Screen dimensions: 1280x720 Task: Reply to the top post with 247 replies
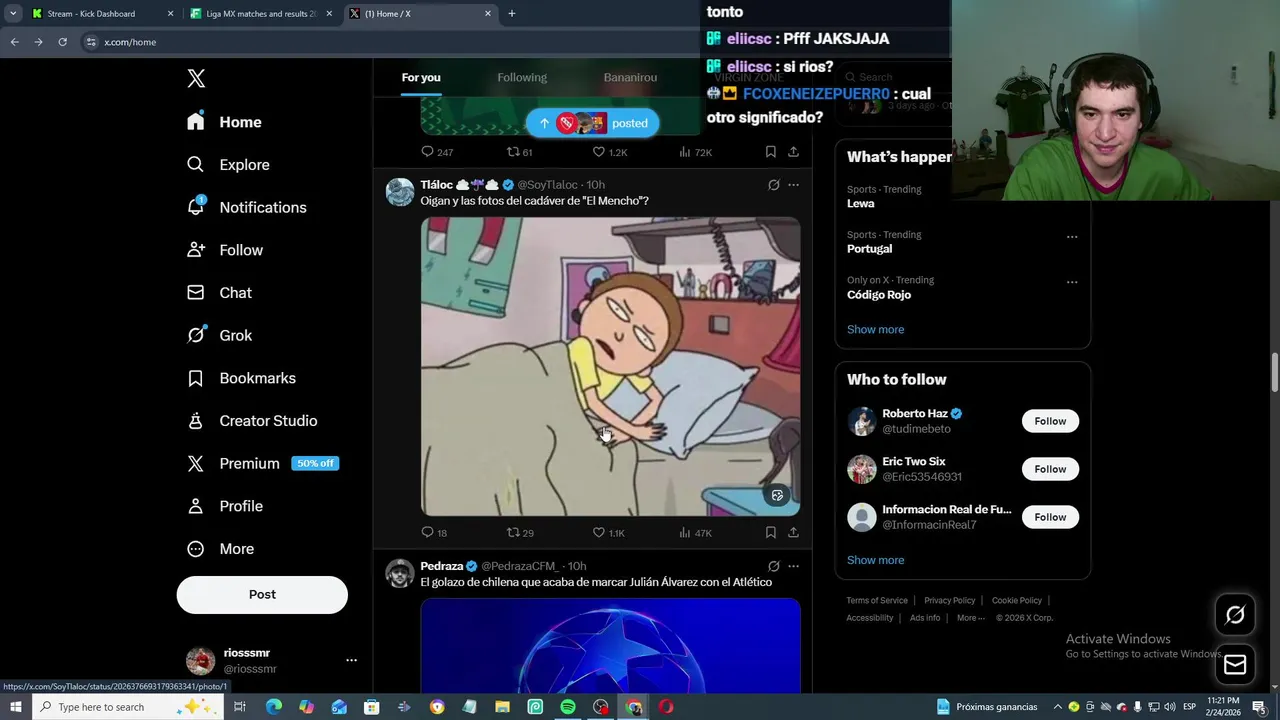pos(437,152)
